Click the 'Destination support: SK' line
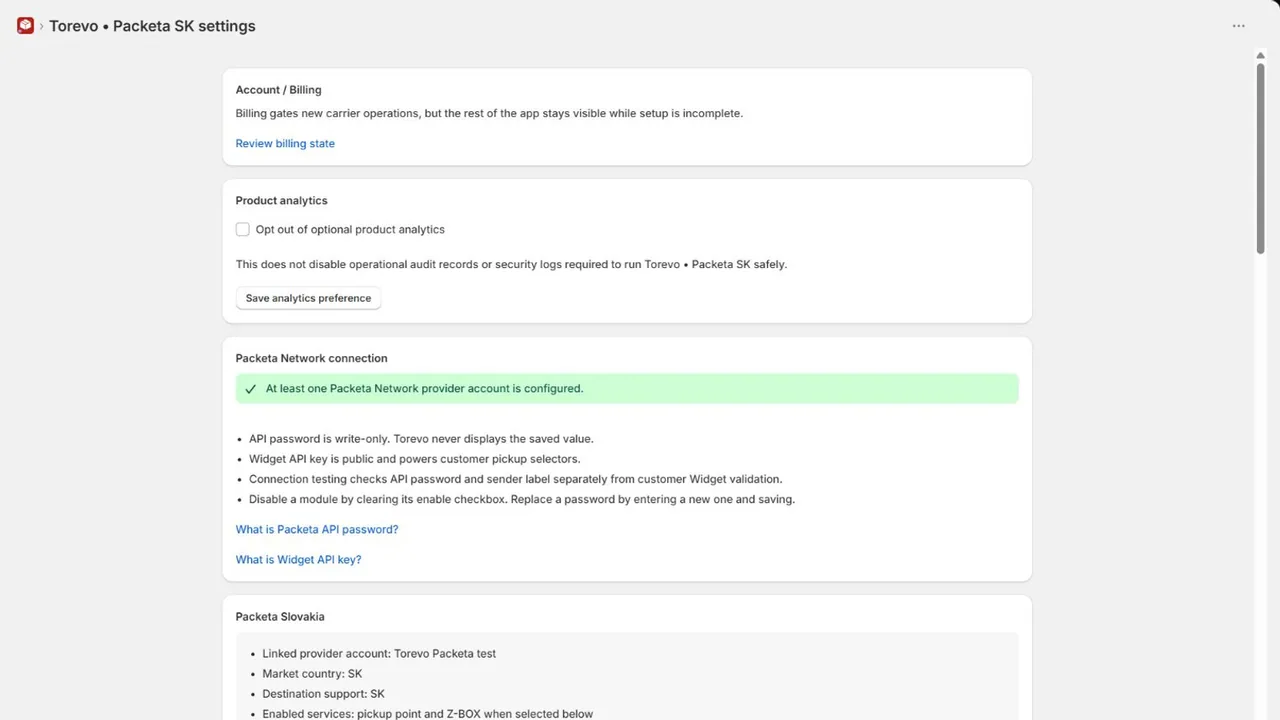The width and height of the screenshot is (1280, 720). pos(323,694)
